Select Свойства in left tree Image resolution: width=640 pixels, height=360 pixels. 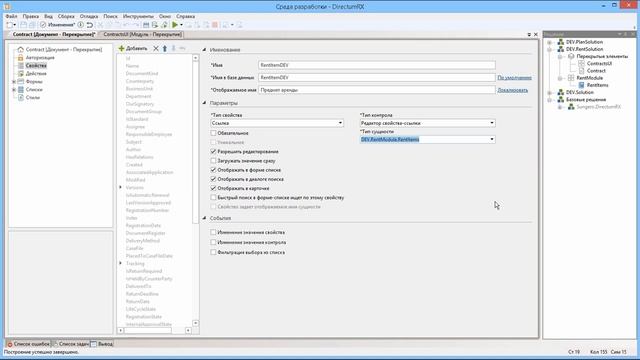[x=36, y=66]
